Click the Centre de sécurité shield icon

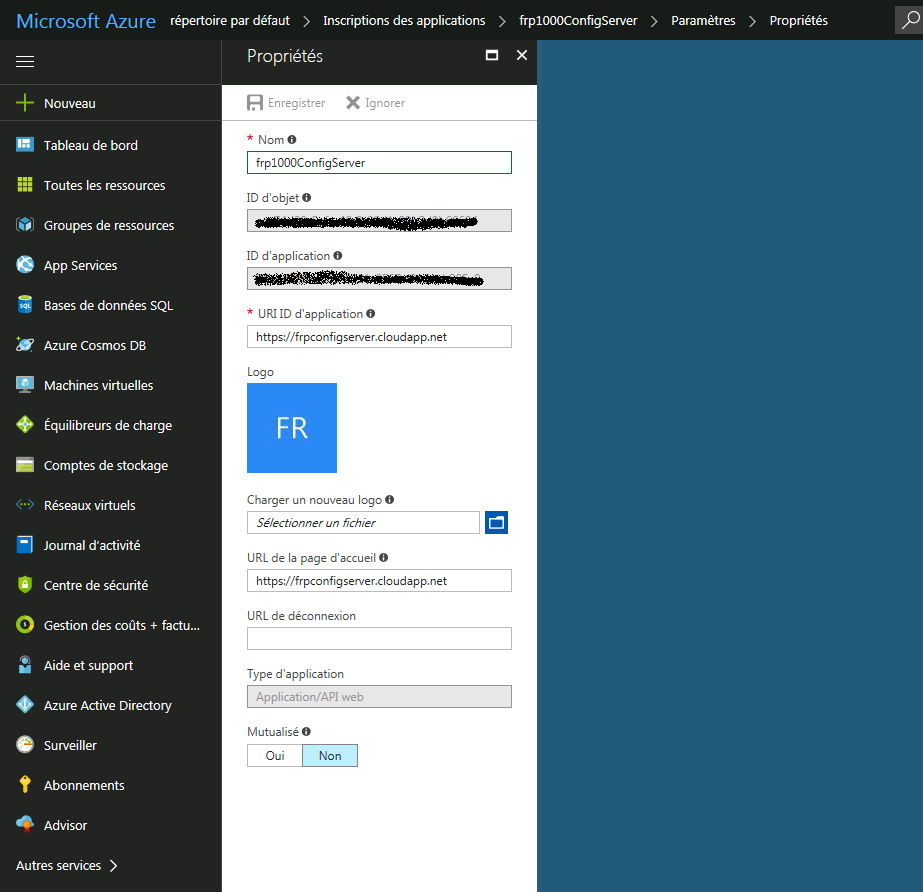25,585
